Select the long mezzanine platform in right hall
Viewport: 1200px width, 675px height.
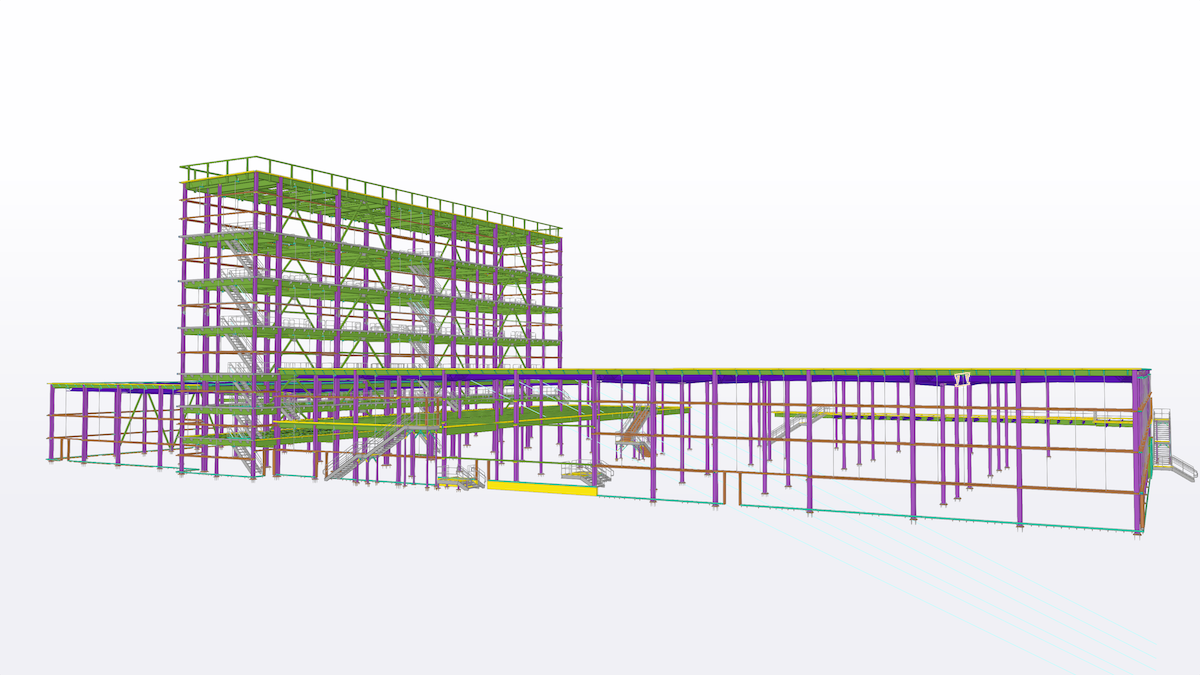click(x=950, y=416)
